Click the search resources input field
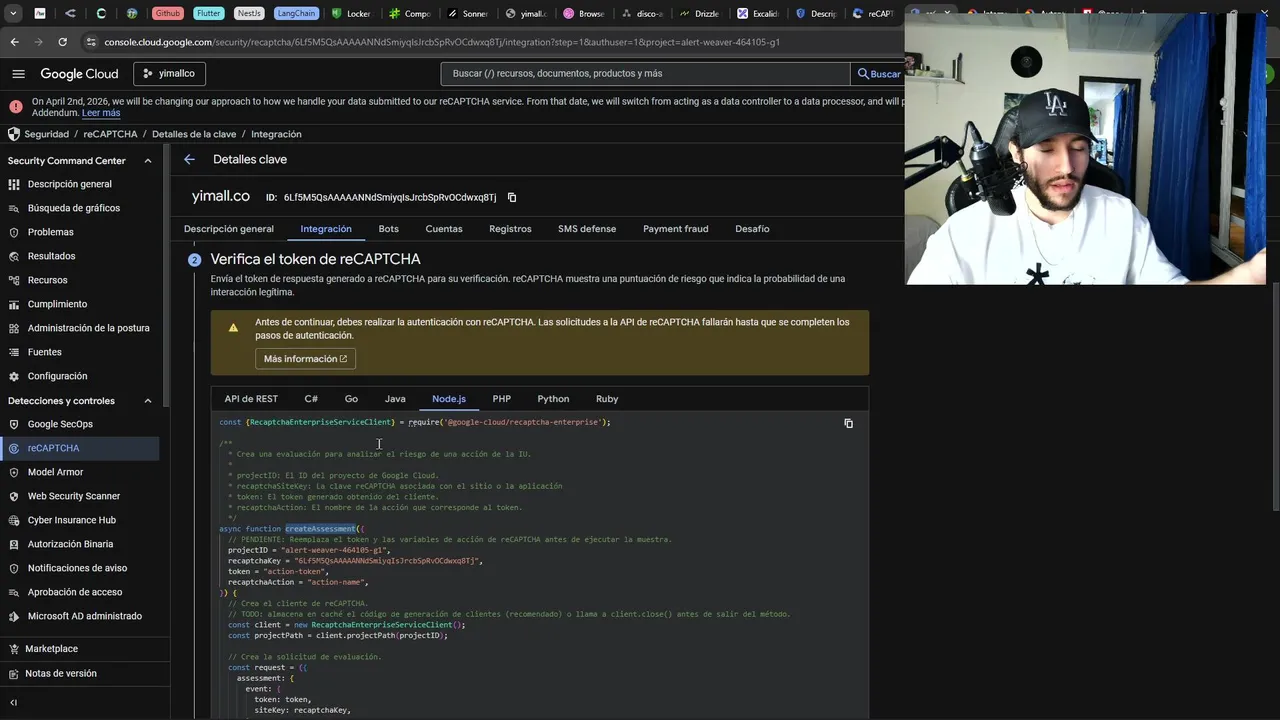Screen dimensions: 1280x720 coord(645,74)
